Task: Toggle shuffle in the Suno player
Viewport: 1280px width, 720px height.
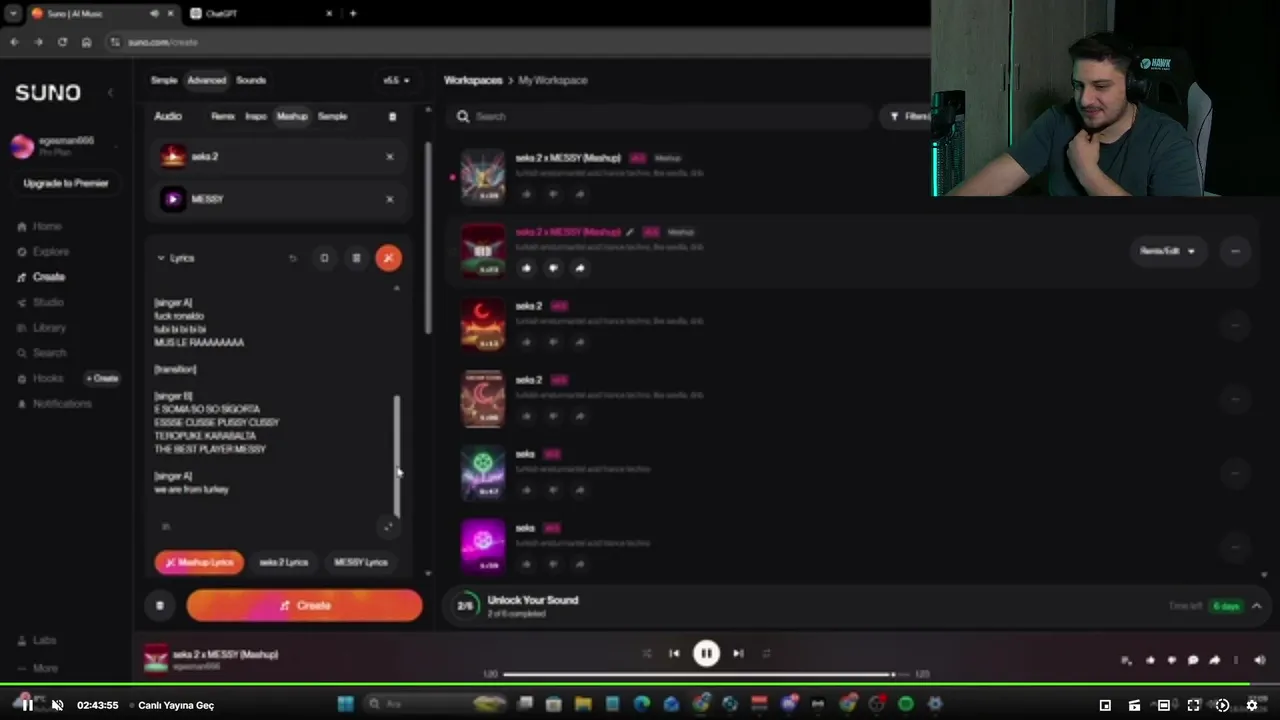Action: coord(646,653)
